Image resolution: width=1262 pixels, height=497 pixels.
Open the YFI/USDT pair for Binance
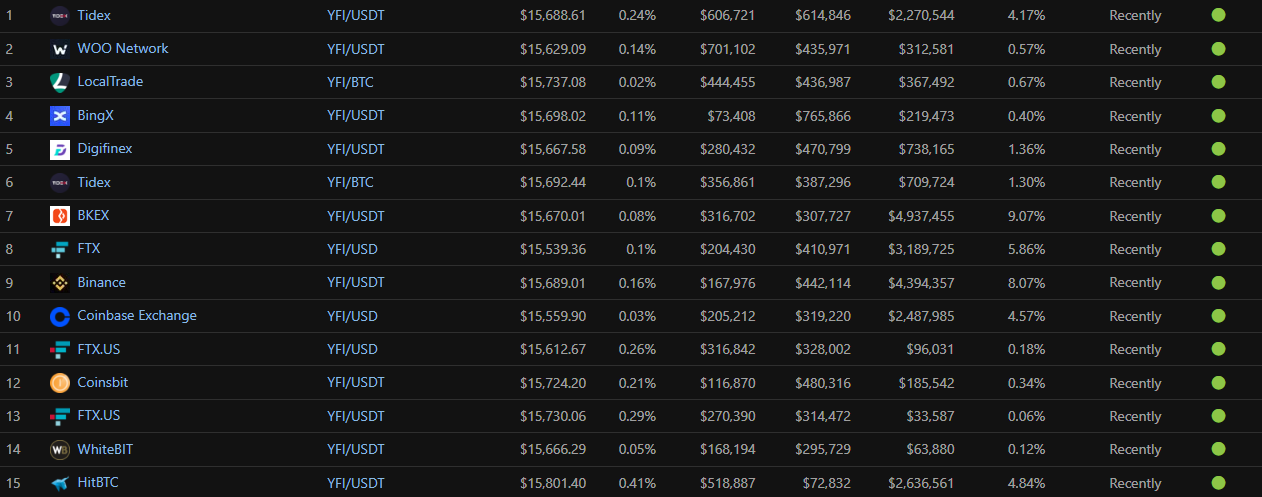pos(356,283)
